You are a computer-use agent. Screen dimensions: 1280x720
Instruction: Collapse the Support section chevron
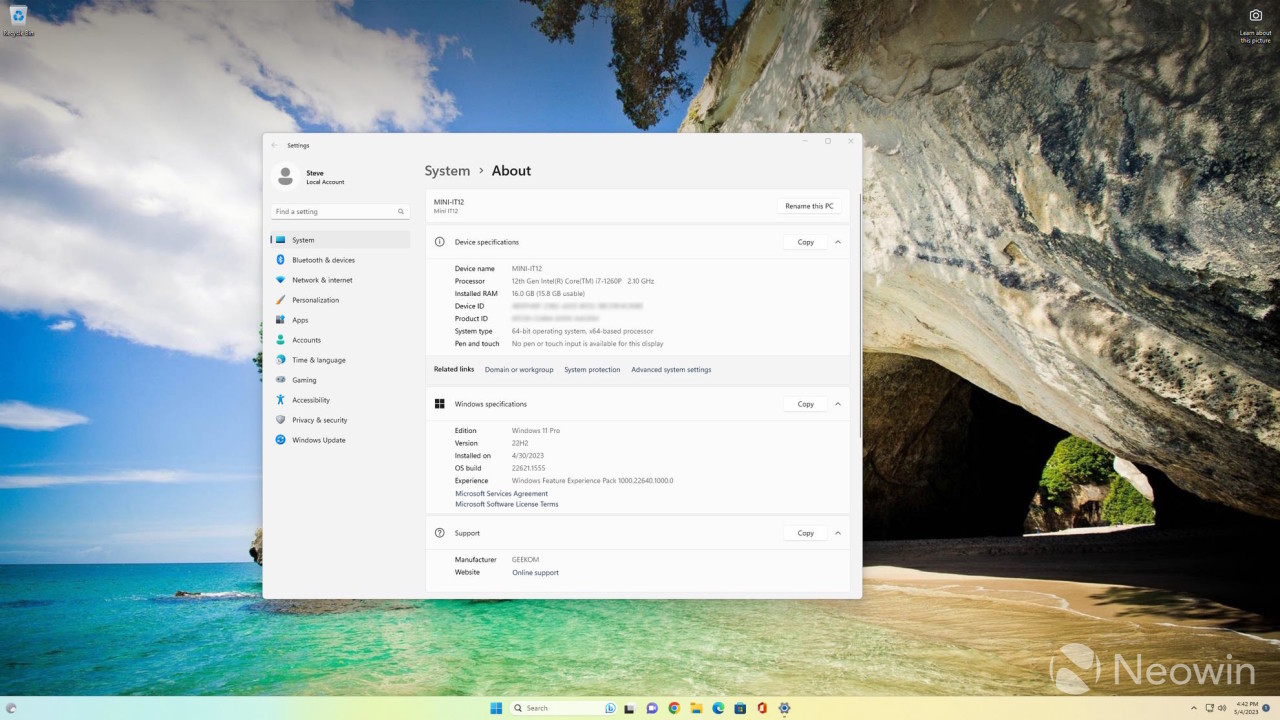(x=838, y=533)
